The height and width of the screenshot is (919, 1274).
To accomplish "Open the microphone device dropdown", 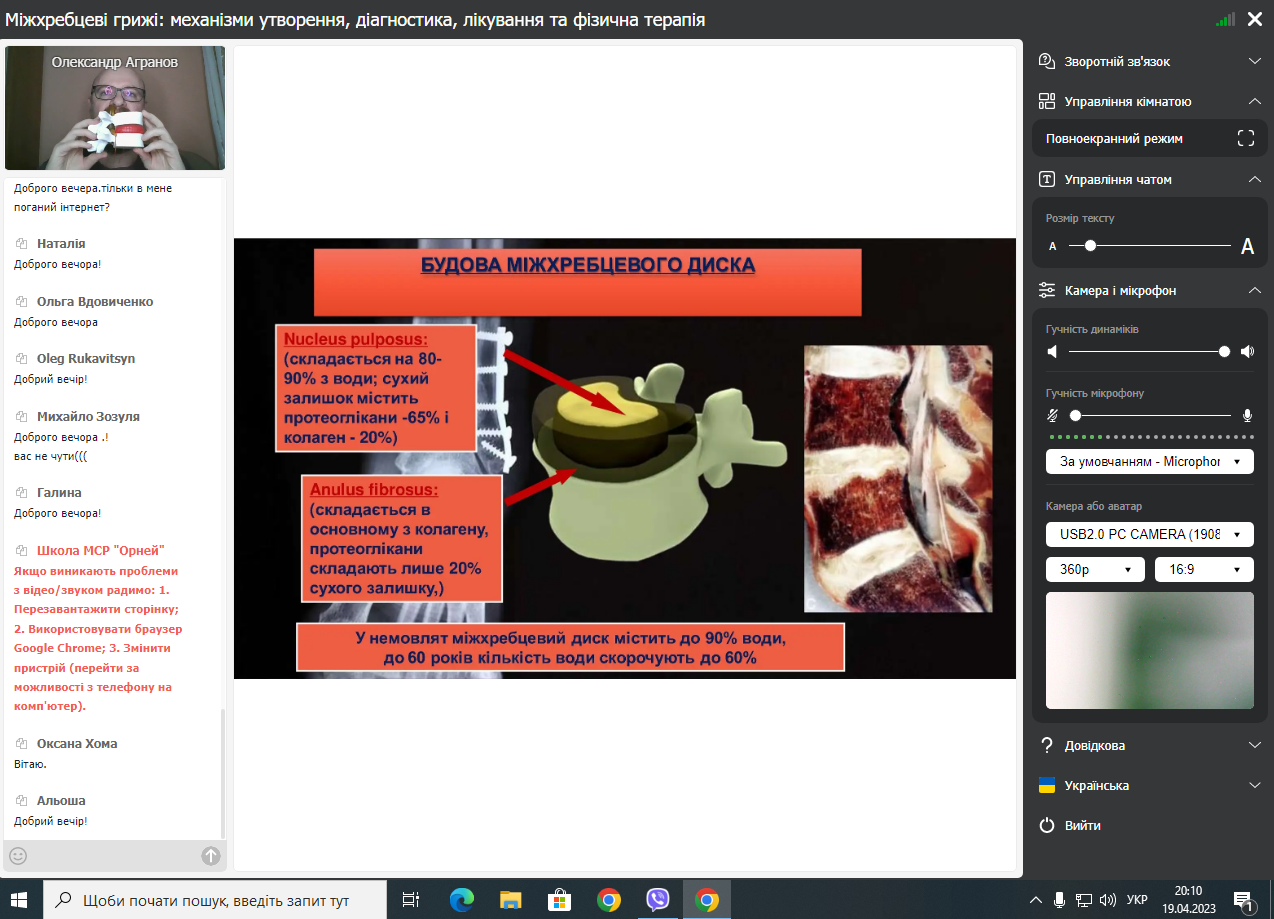I will (1149, 462).
